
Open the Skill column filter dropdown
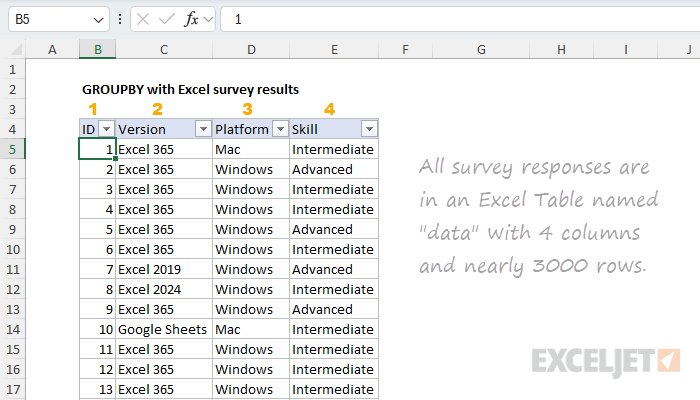(x=369, y=129)
